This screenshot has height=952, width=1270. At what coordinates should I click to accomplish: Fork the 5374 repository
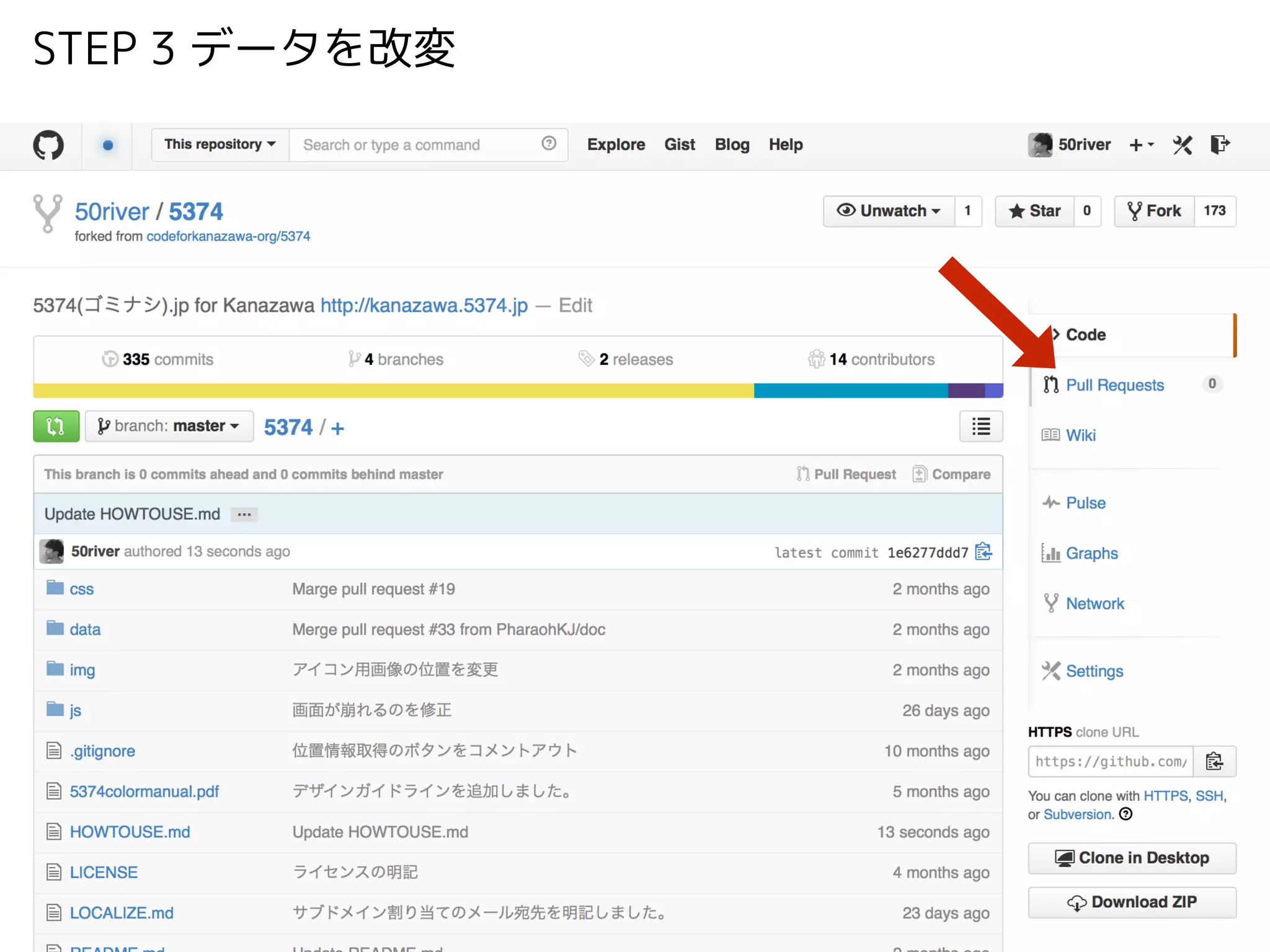pos(1154,211)
